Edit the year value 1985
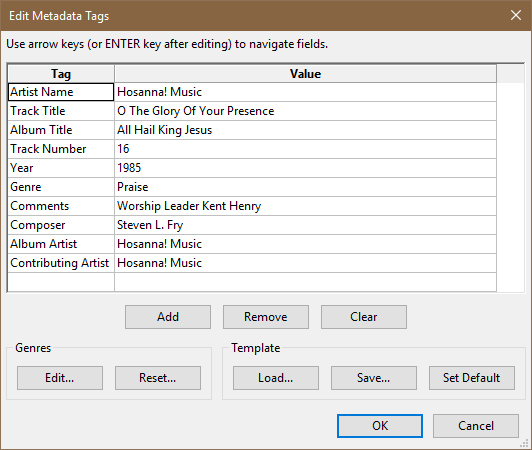Screen dimensions: 532x450 pyautogui.click(x=305, y=168)
